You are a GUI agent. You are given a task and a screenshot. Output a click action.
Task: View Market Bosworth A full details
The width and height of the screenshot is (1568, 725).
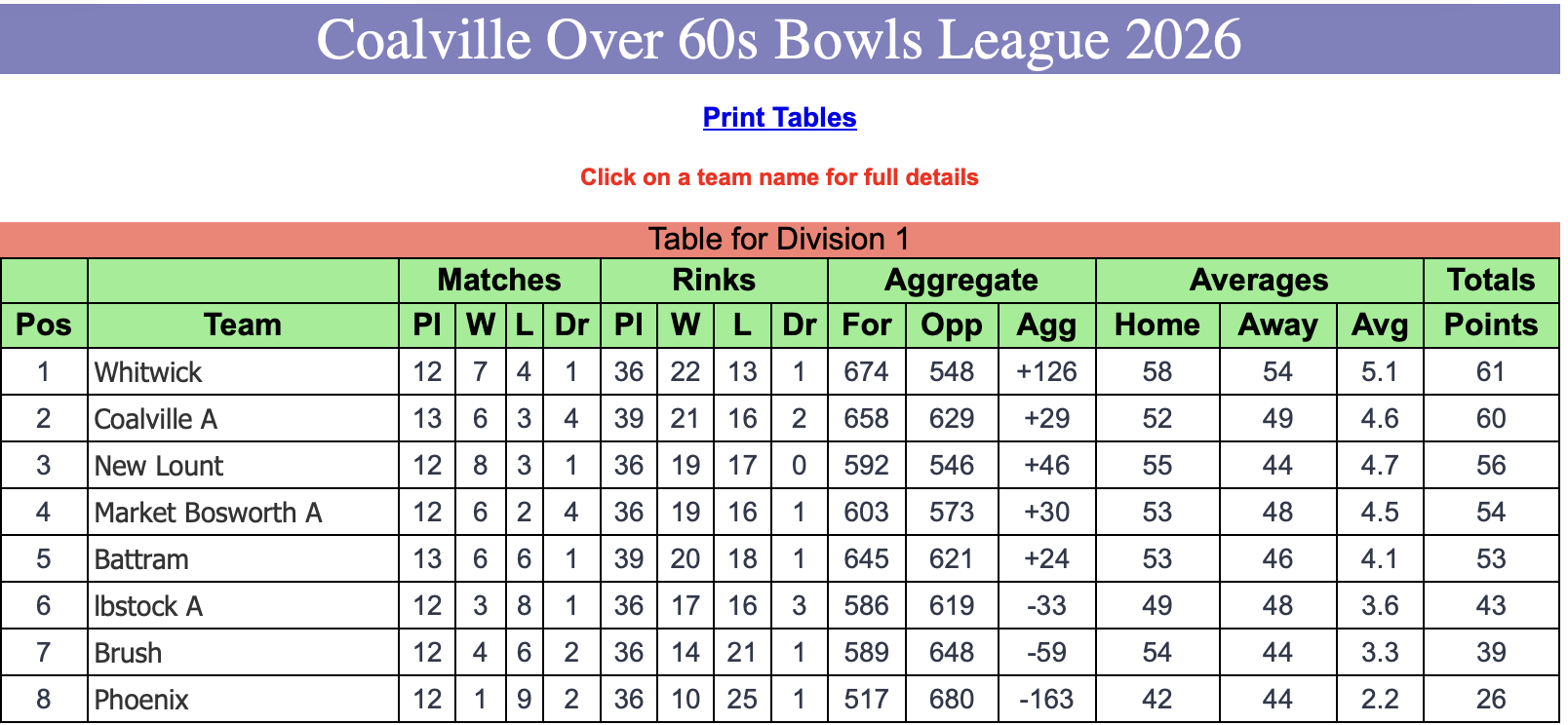(x=208, y=513)
